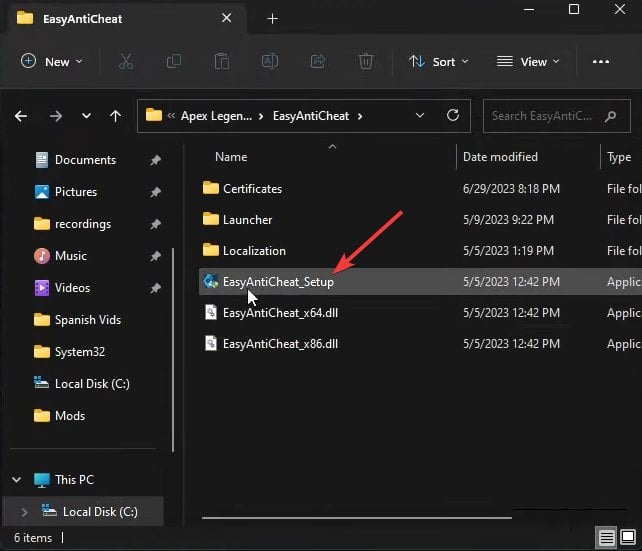Switch to details view layout
This screenshot has height=551, width=642.
click(606, 537)
